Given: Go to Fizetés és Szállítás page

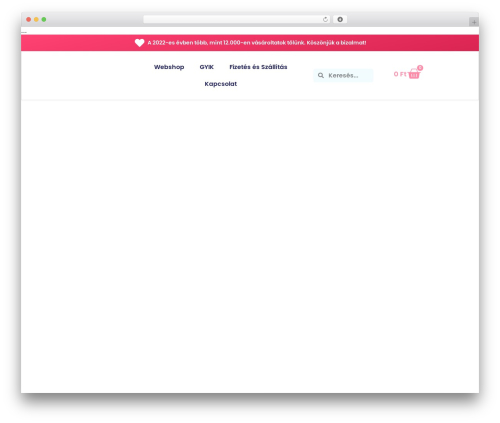Looking at the screenshot, I should coord(258,67).
